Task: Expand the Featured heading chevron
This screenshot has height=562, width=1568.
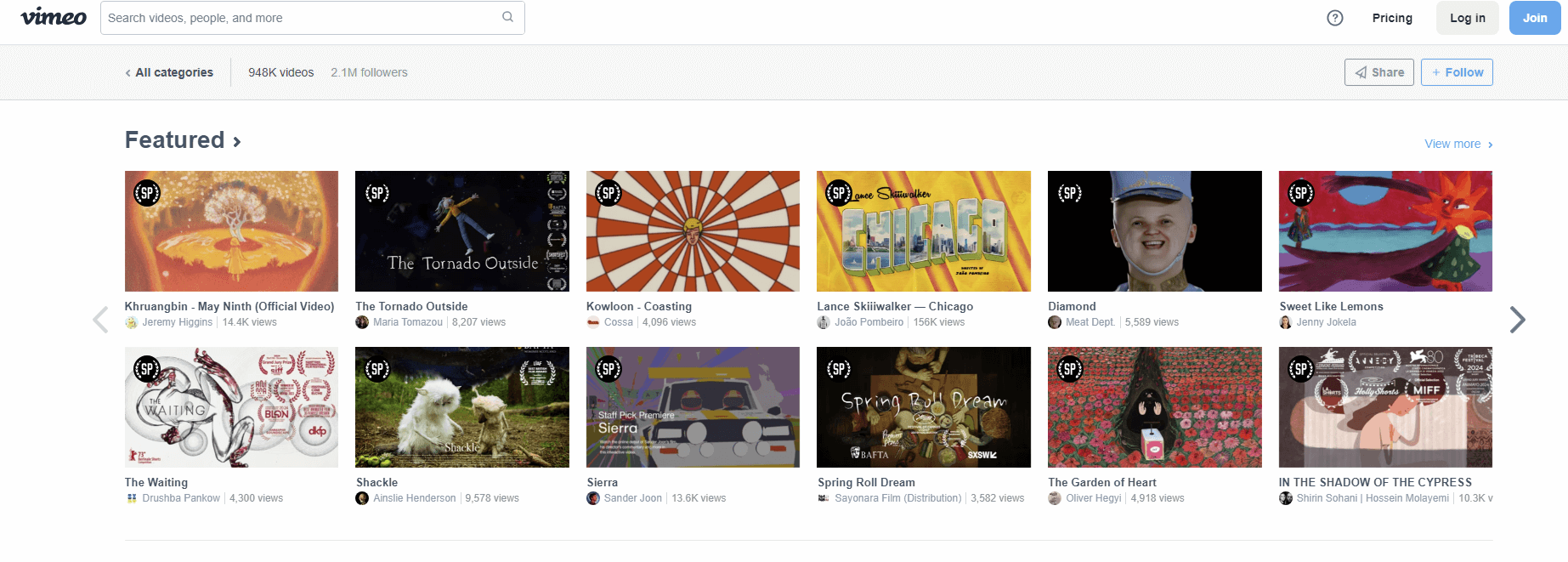Action: [x=237, y=142]
